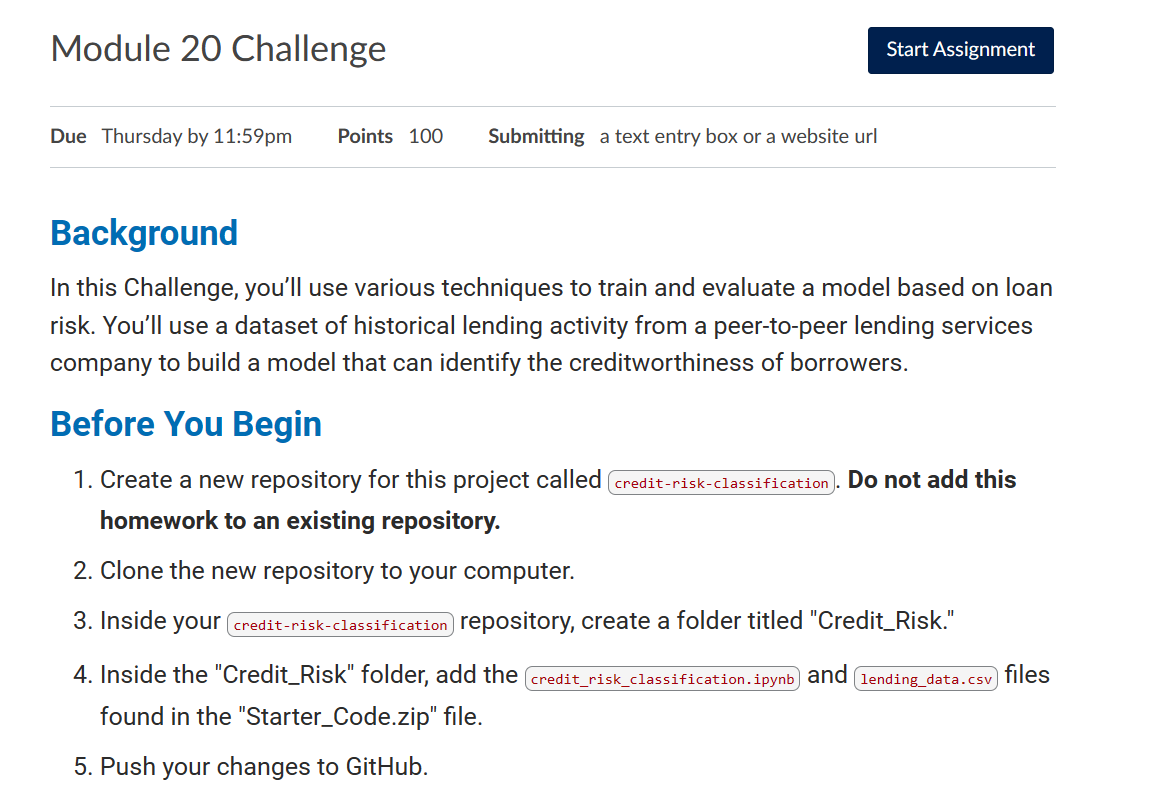The image size is (1152, 798).
Task: Select the Submitting description text
Action: click(738, 136)
